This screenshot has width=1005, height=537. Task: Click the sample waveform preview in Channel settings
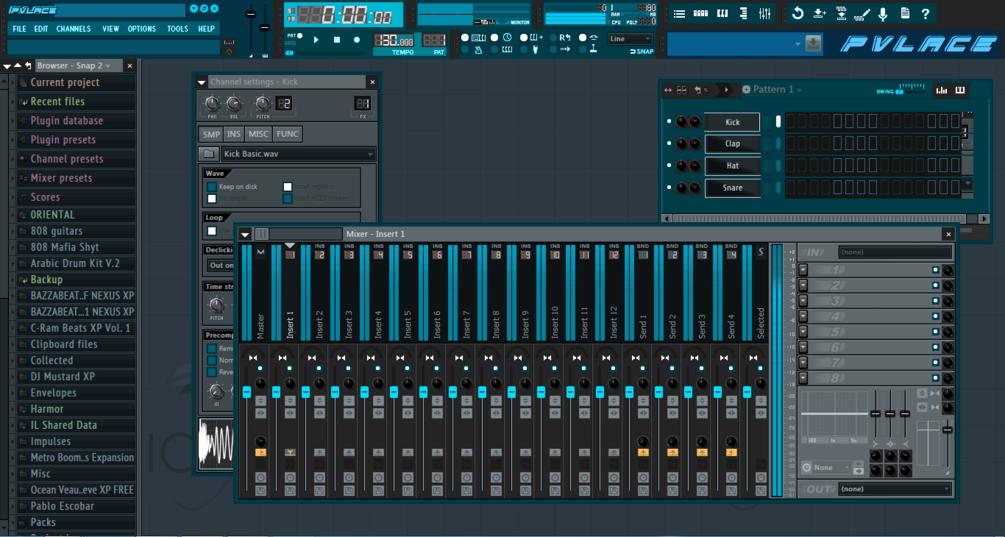click(216, 444)
